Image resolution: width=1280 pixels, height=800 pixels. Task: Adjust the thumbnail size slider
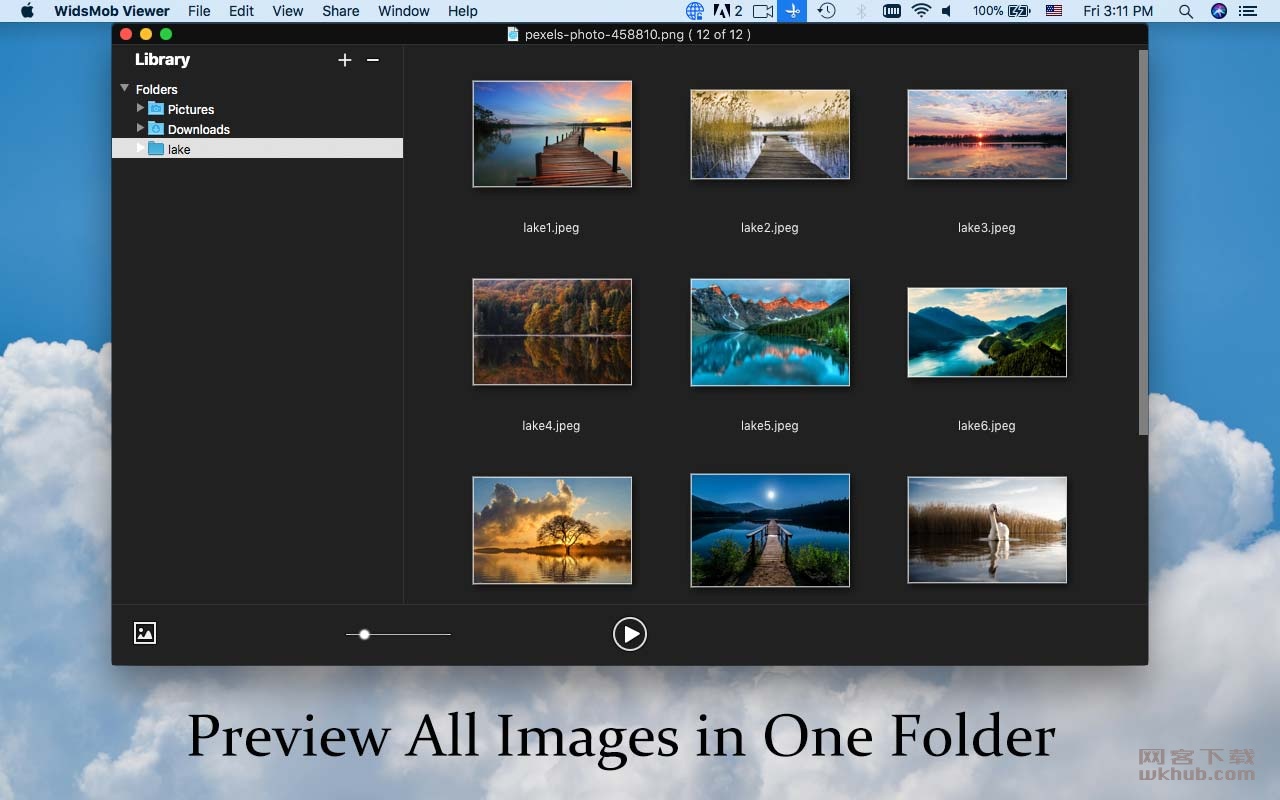pyautogui.click(x=398, y=634)
